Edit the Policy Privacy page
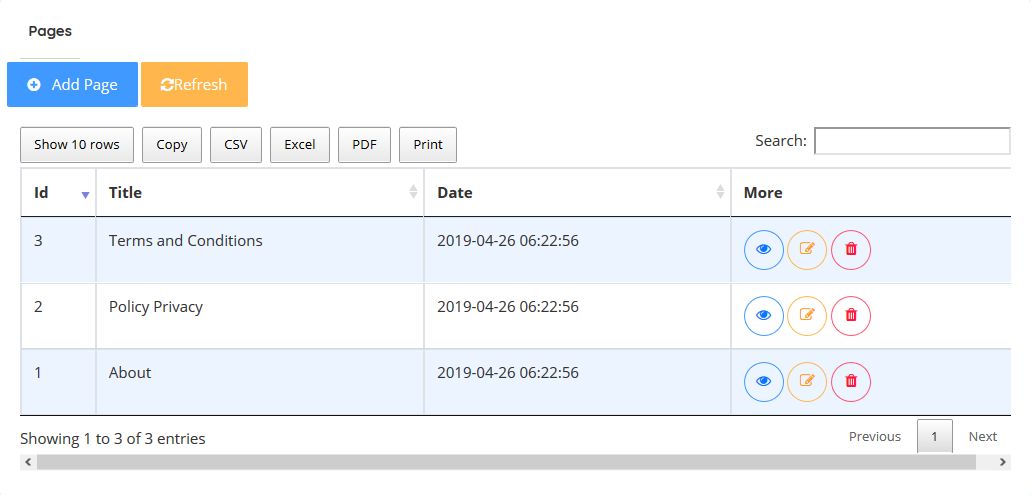Viewport: 1031px width, 495px height. (807, 316)
